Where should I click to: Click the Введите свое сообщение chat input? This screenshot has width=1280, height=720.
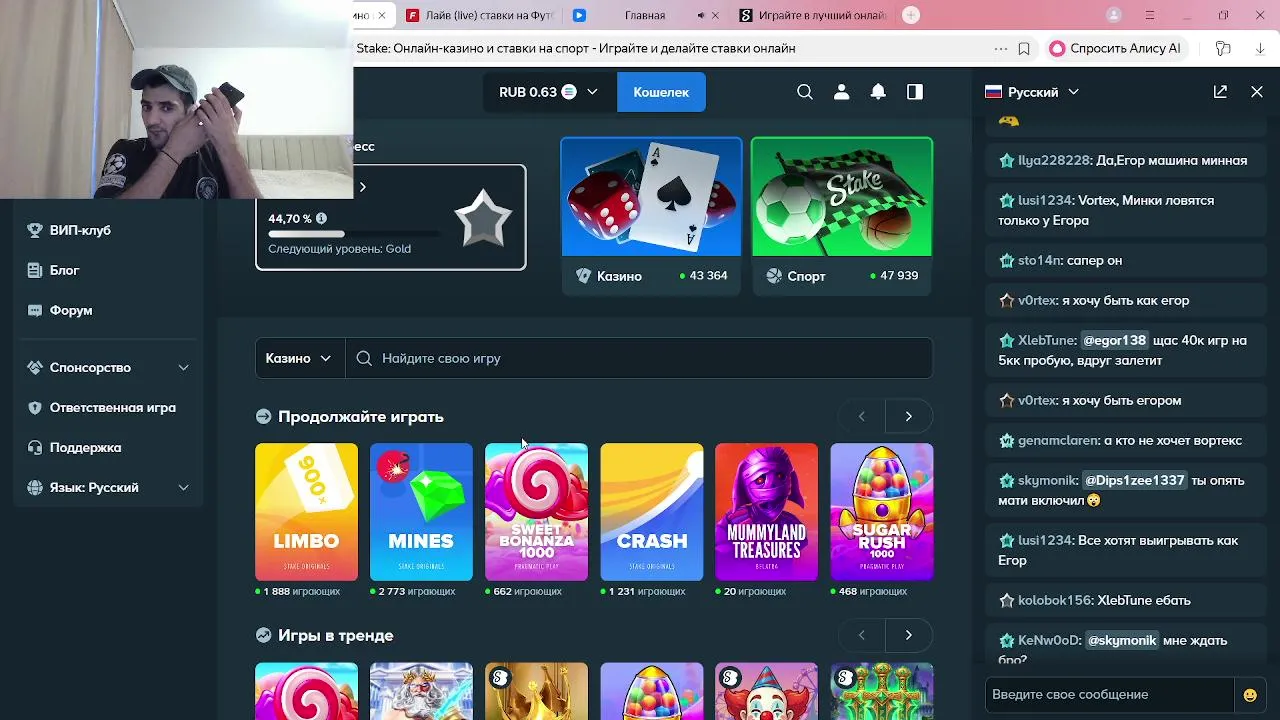(x=1110, y=695)
